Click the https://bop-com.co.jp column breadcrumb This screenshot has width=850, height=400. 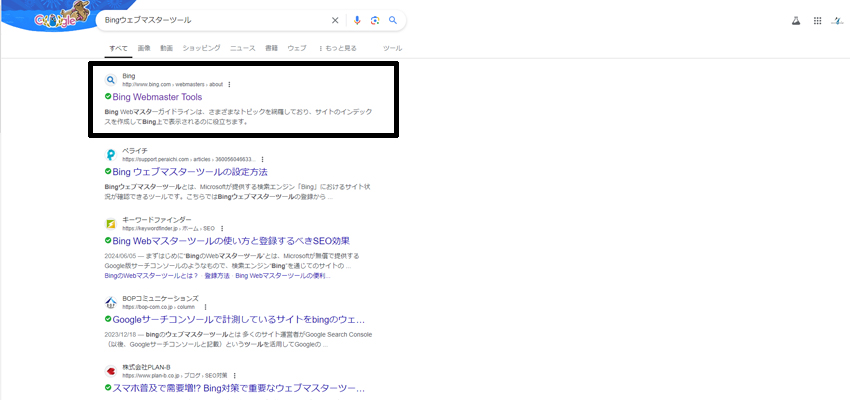point(159,307)
